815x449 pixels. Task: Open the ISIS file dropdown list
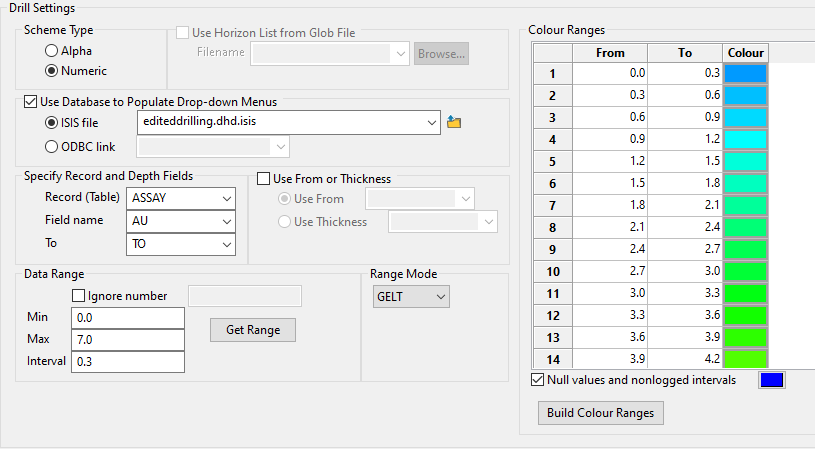(x=432, y=122)
